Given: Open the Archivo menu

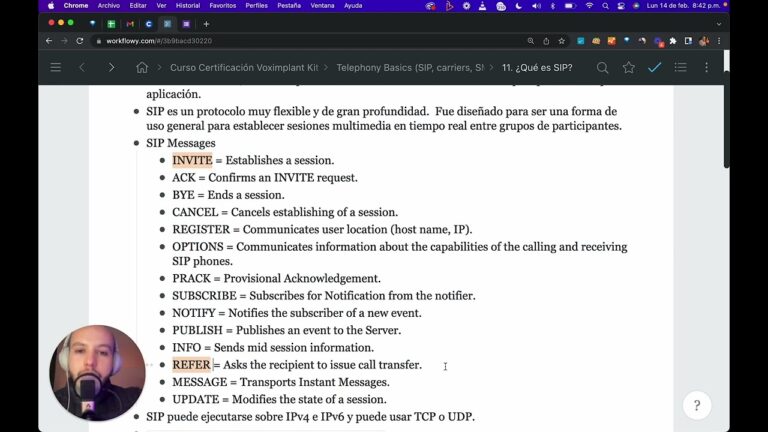Looking at the screenshot, I should click(x=109, y=5).
